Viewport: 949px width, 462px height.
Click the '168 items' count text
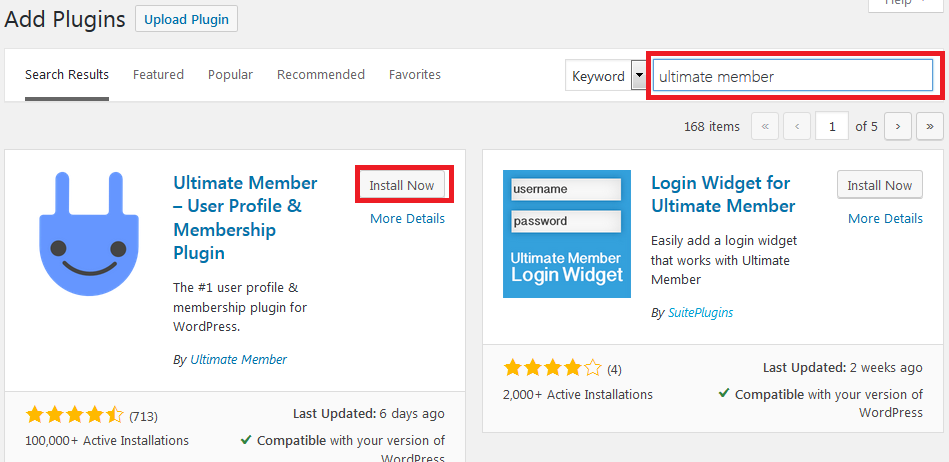point(712,127)
